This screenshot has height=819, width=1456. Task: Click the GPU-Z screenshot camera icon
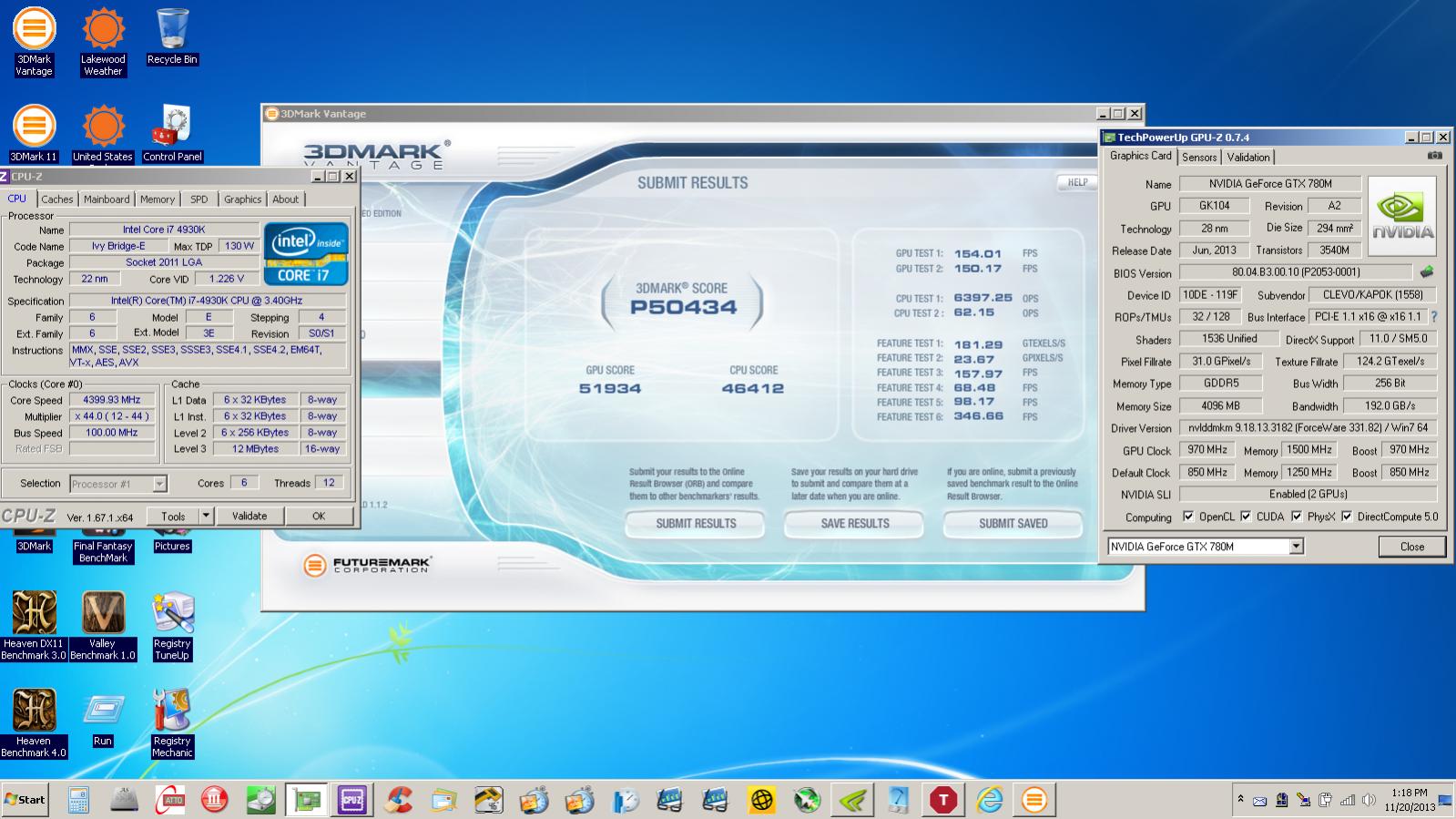1434,156
